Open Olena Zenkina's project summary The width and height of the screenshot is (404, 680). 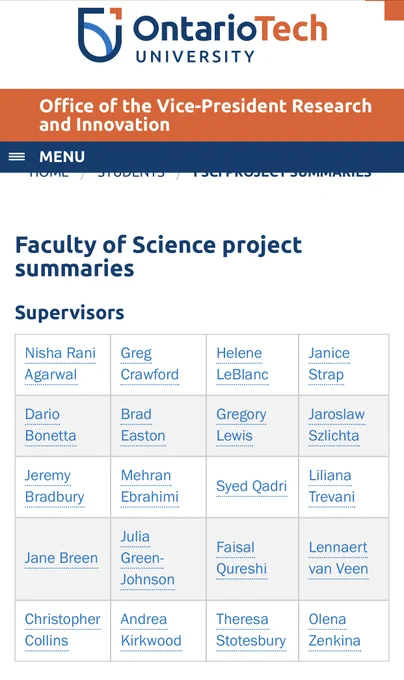pyautogui.click(x=334, y=630)
